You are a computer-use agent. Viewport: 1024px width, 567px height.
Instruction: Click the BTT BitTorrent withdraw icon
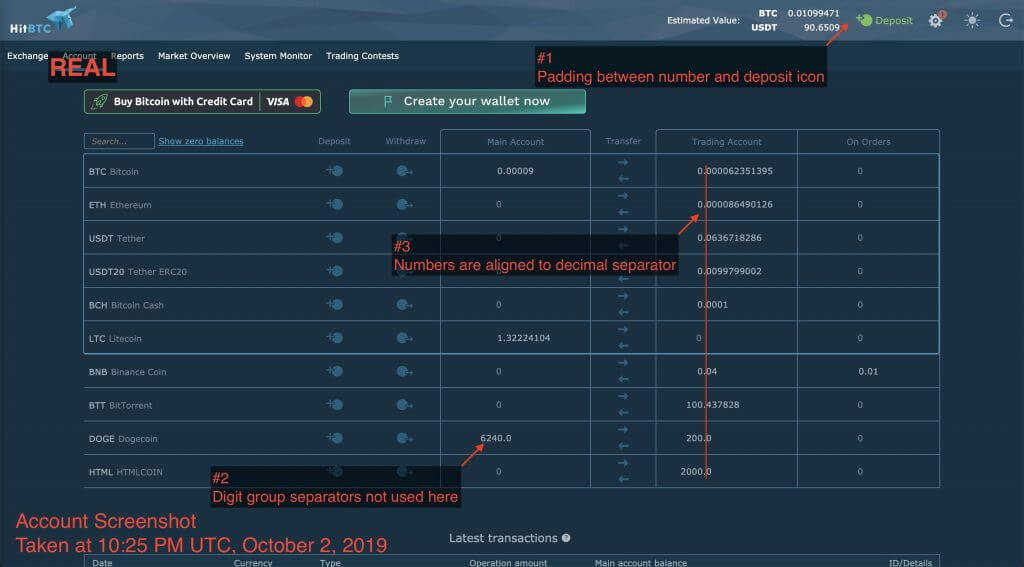pyautogui.click(x=404, y=404)
